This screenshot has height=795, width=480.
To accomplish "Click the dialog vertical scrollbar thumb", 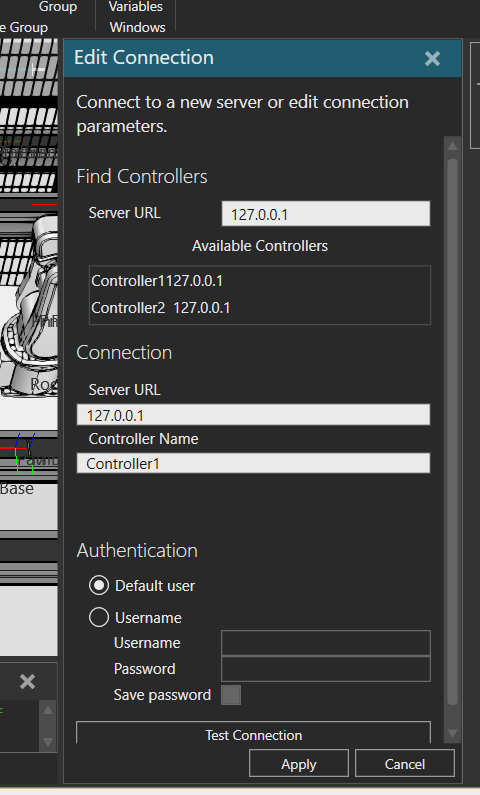I will click(x=452, y=432).
